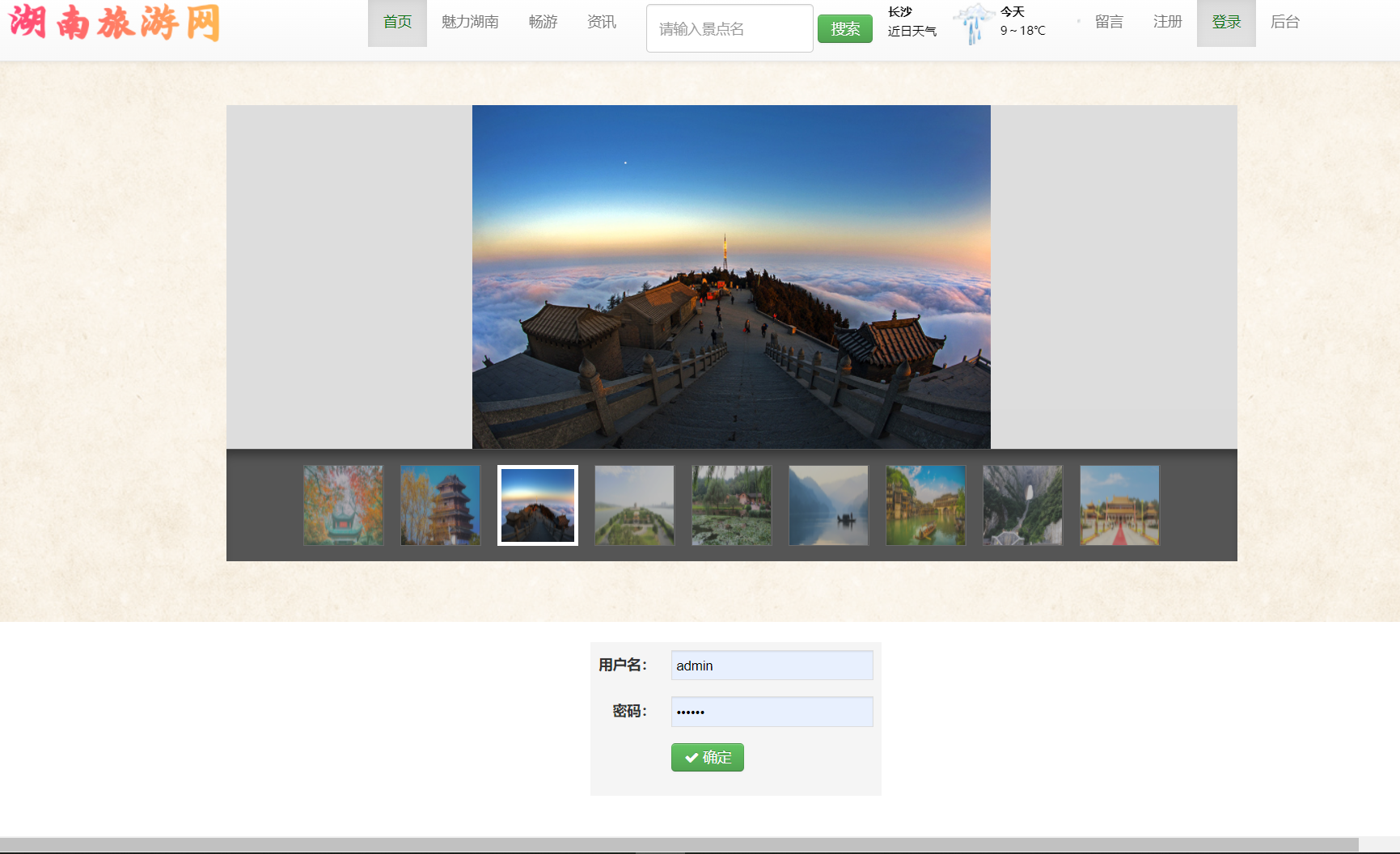This screenshot has height=854, width=1400.
Task: Open the 魅力湖南 menu item
Action: [x=470, y=23]
